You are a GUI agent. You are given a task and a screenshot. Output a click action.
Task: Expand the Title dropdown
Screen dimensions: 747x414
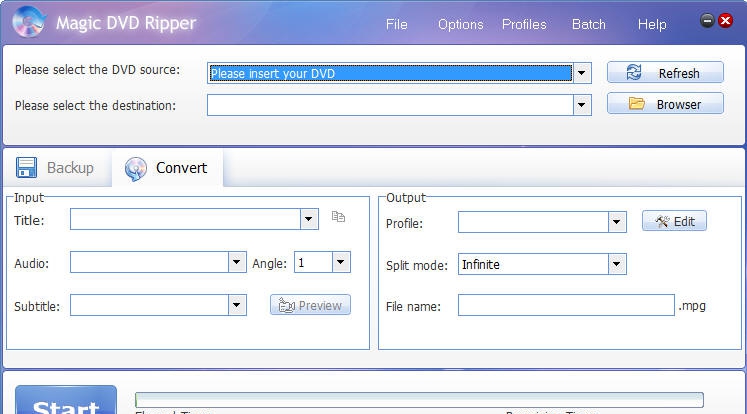pyautogui.click(x=309, y=219)
